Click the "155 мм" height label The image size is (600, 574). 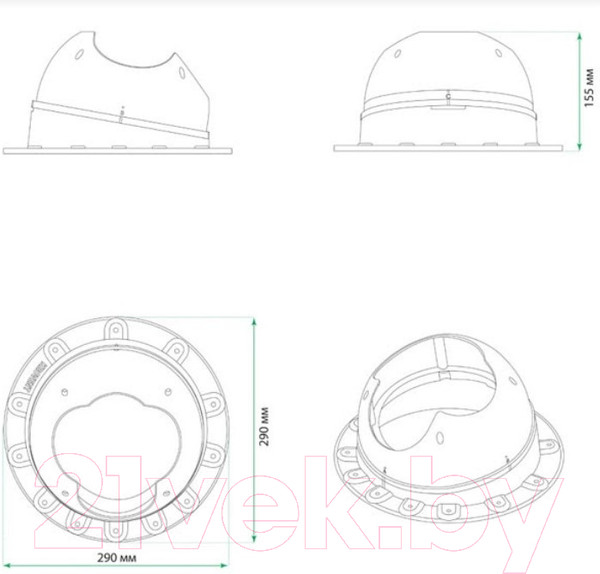click(590, 90)
